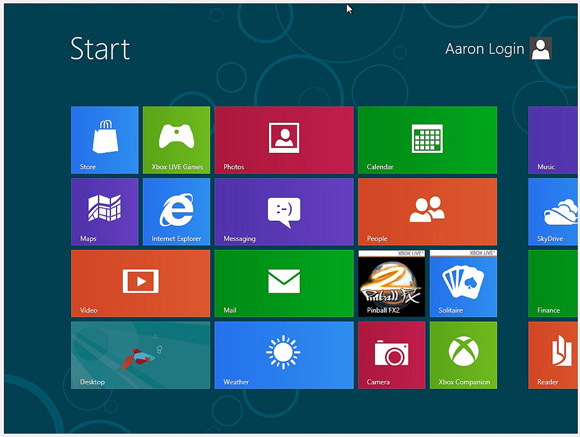Viewport: 580px width, 437px height.
Task: Launch the Pinball FX2 game tile
Action: 392,283
